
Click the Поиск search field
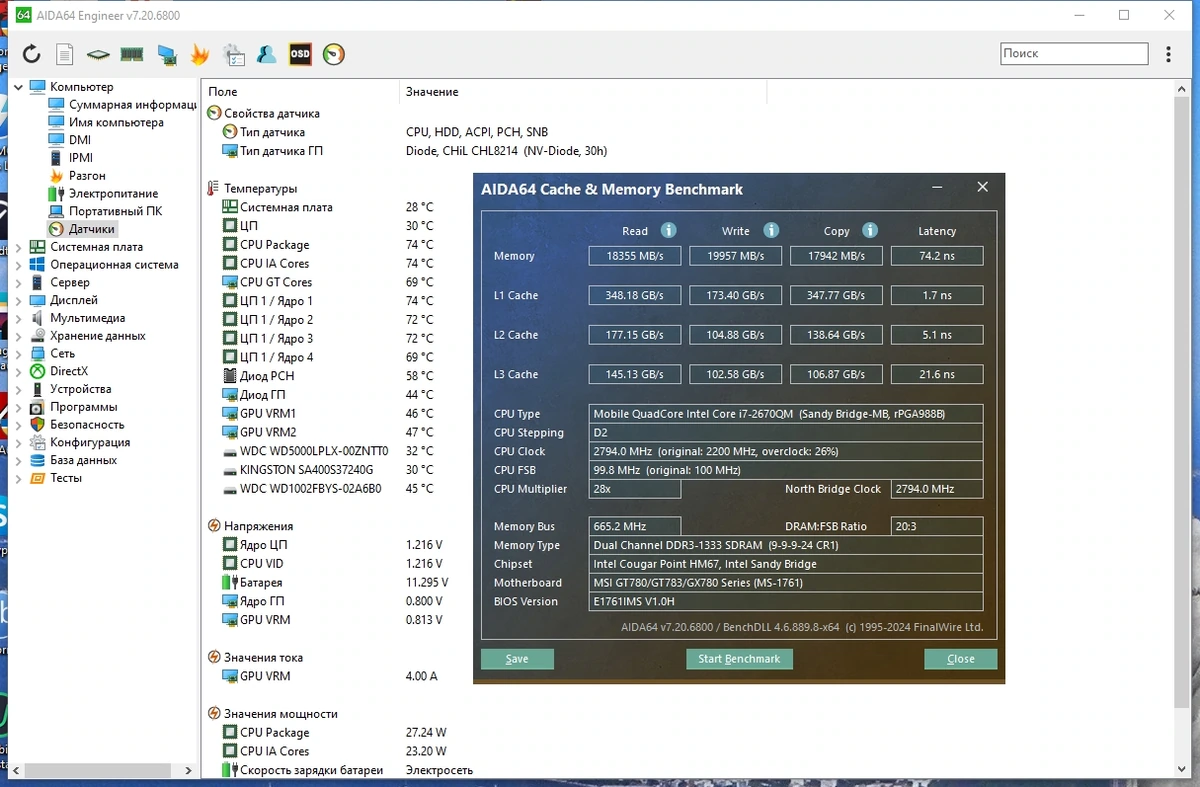(1074, 54)
